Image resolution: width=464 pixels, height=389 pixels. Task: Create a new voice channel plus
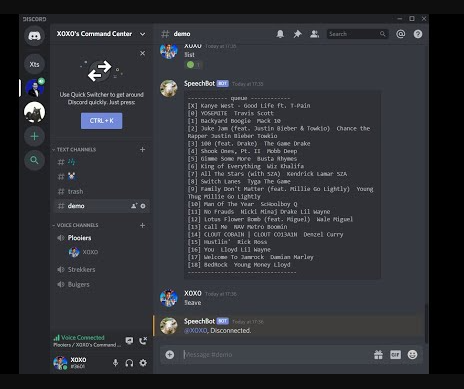(x=142, y=225)
